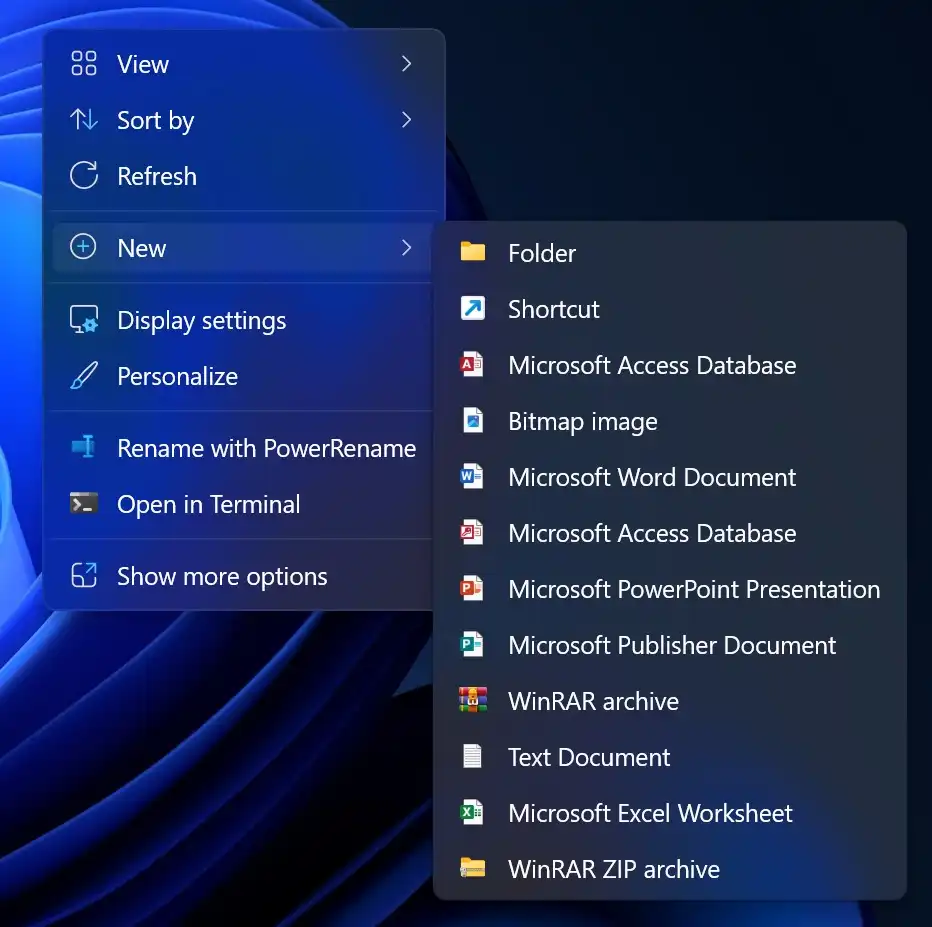Open the Sort by menu entry
The height and width of the screenshot is (927, 932).
coord(243,120)
